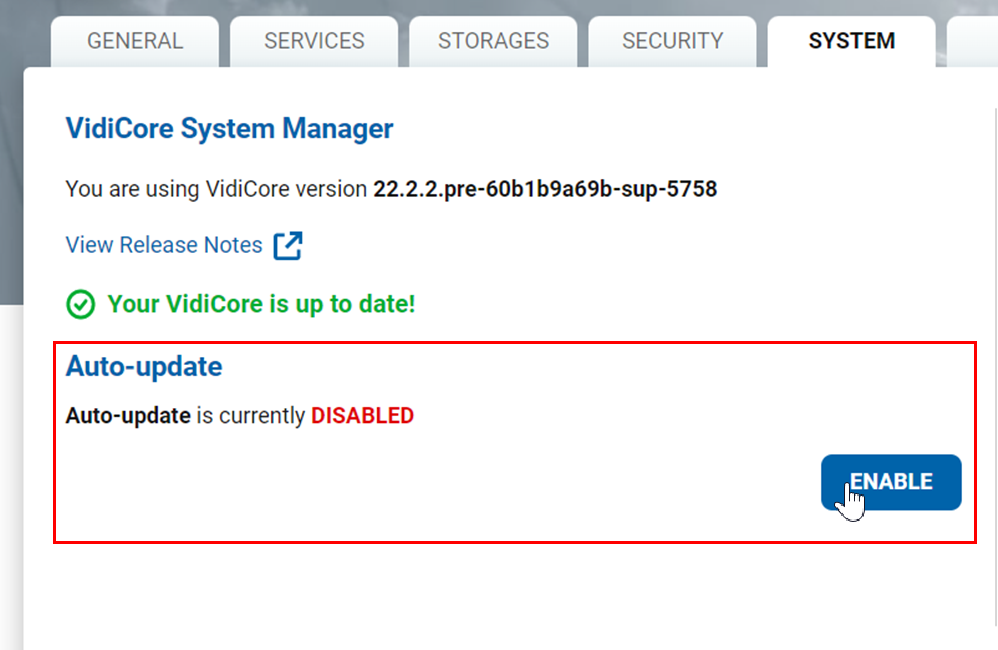The width and height of the screenshot is (998, 650).
Task: Open the View Release Notes link
Action: coord(164,245)
